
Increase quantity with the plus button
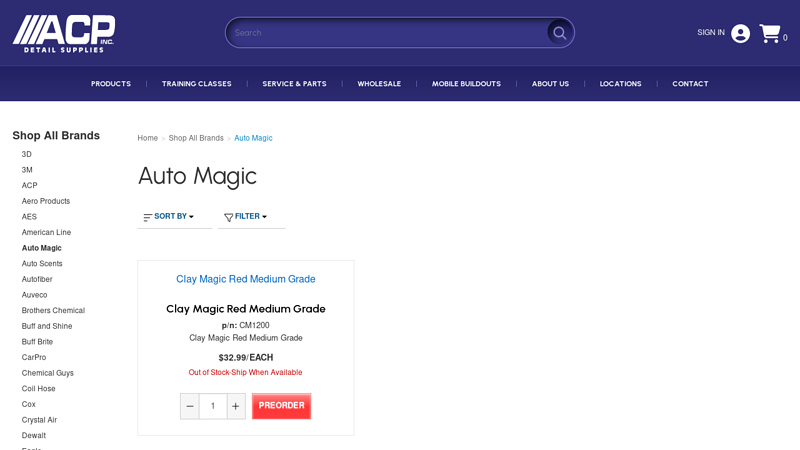[236, 406]
